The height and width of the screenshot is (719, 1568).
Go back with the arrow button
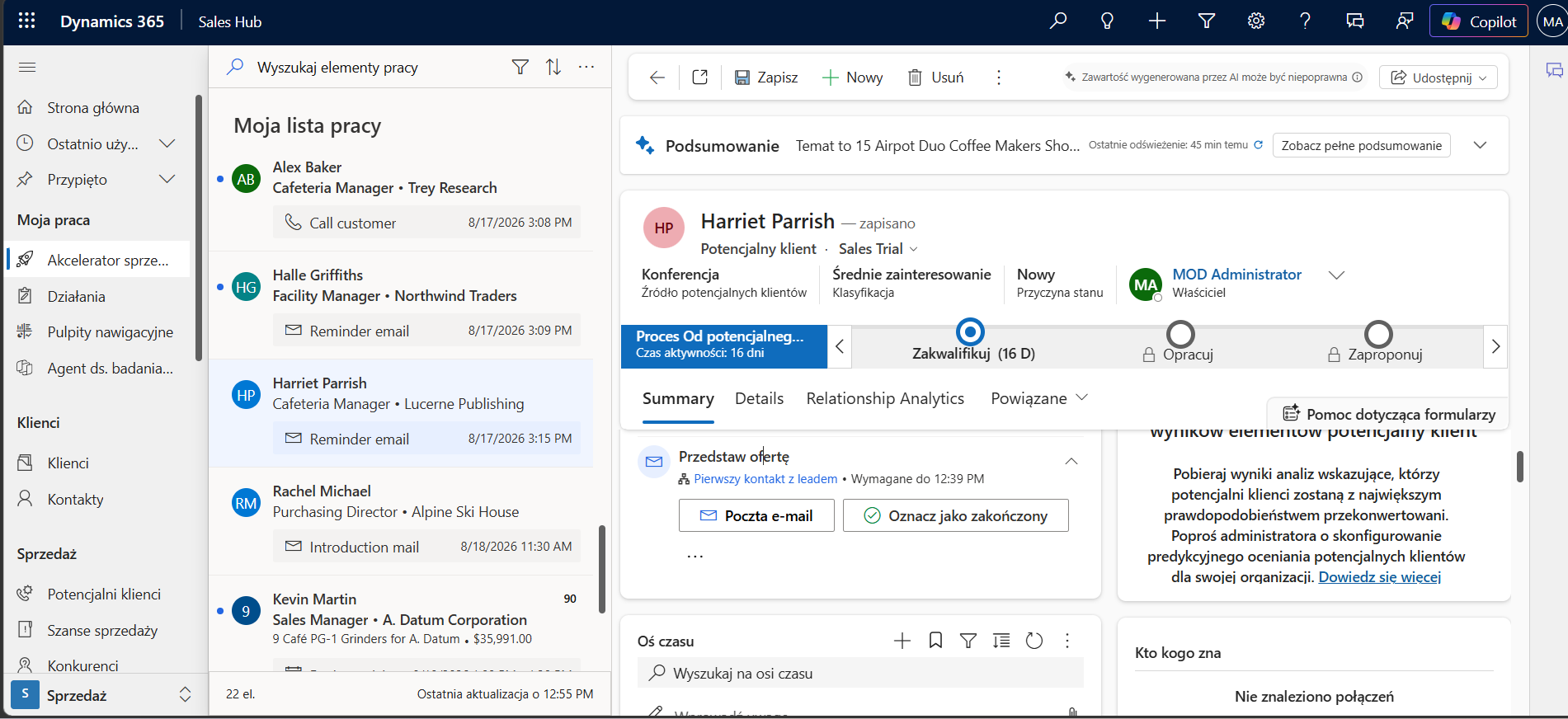click(657, 78)
